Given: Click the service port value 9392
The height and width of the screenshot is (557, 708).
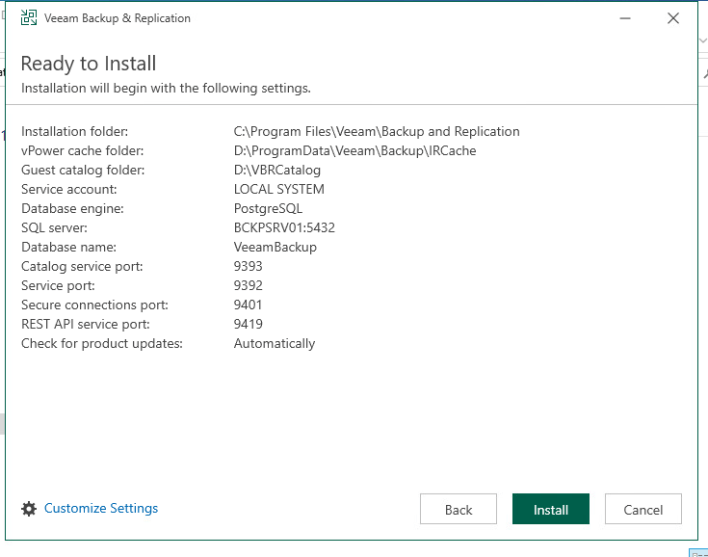Looking at the screenshot, I should 248,285.
